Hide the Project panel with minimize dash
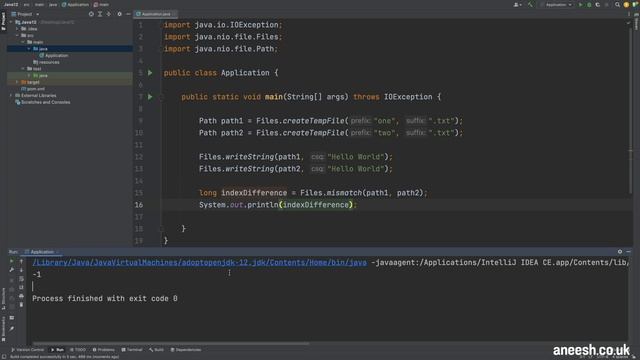 click(x=128, y=14)
